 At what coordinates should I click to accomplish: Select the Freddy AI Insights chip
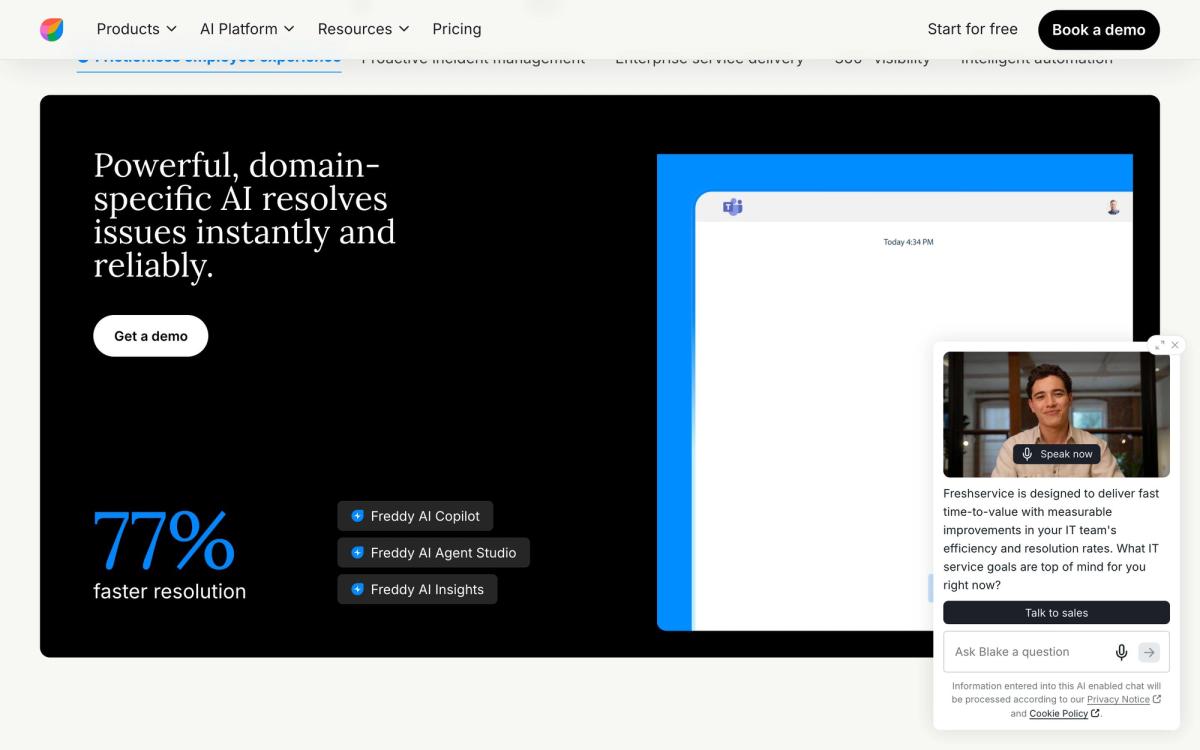pyautogui.click(x=417, y=589)
